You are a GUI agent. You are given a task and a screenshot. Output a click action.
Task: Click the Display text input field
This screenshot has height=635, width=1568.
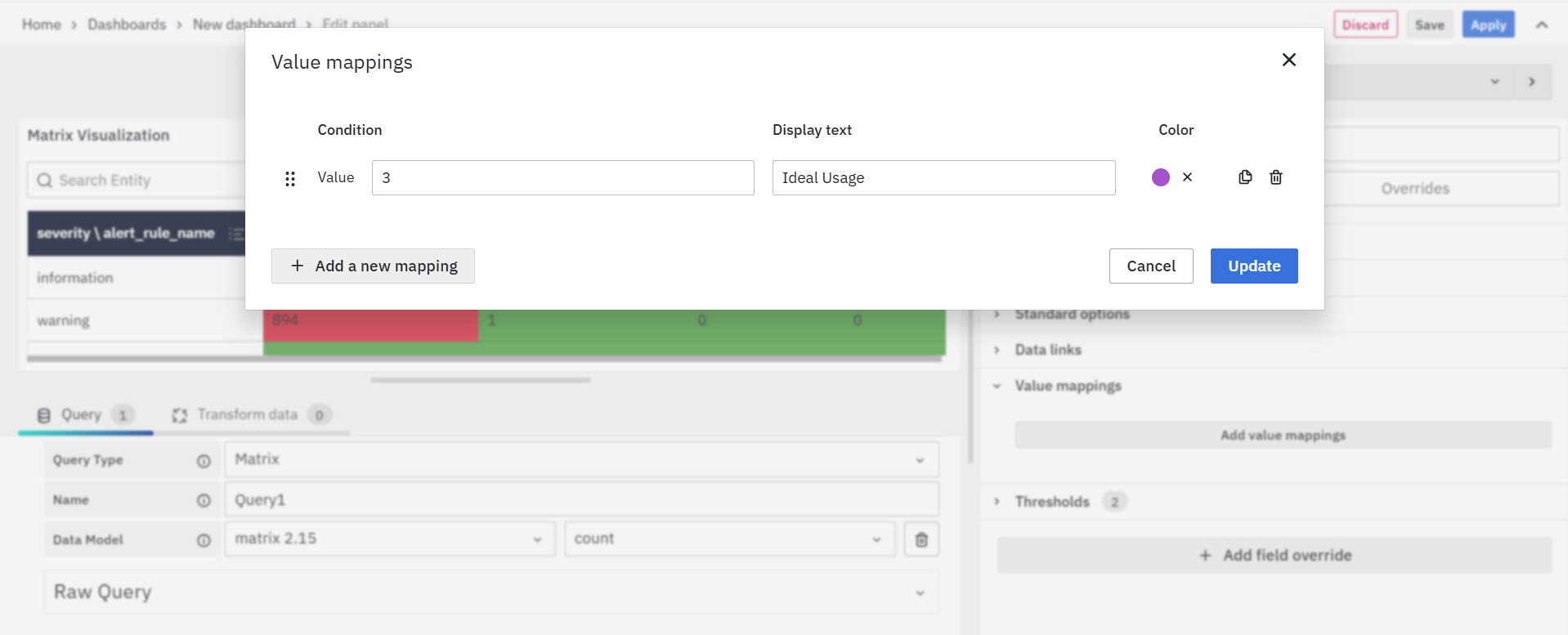coord(943,178)
